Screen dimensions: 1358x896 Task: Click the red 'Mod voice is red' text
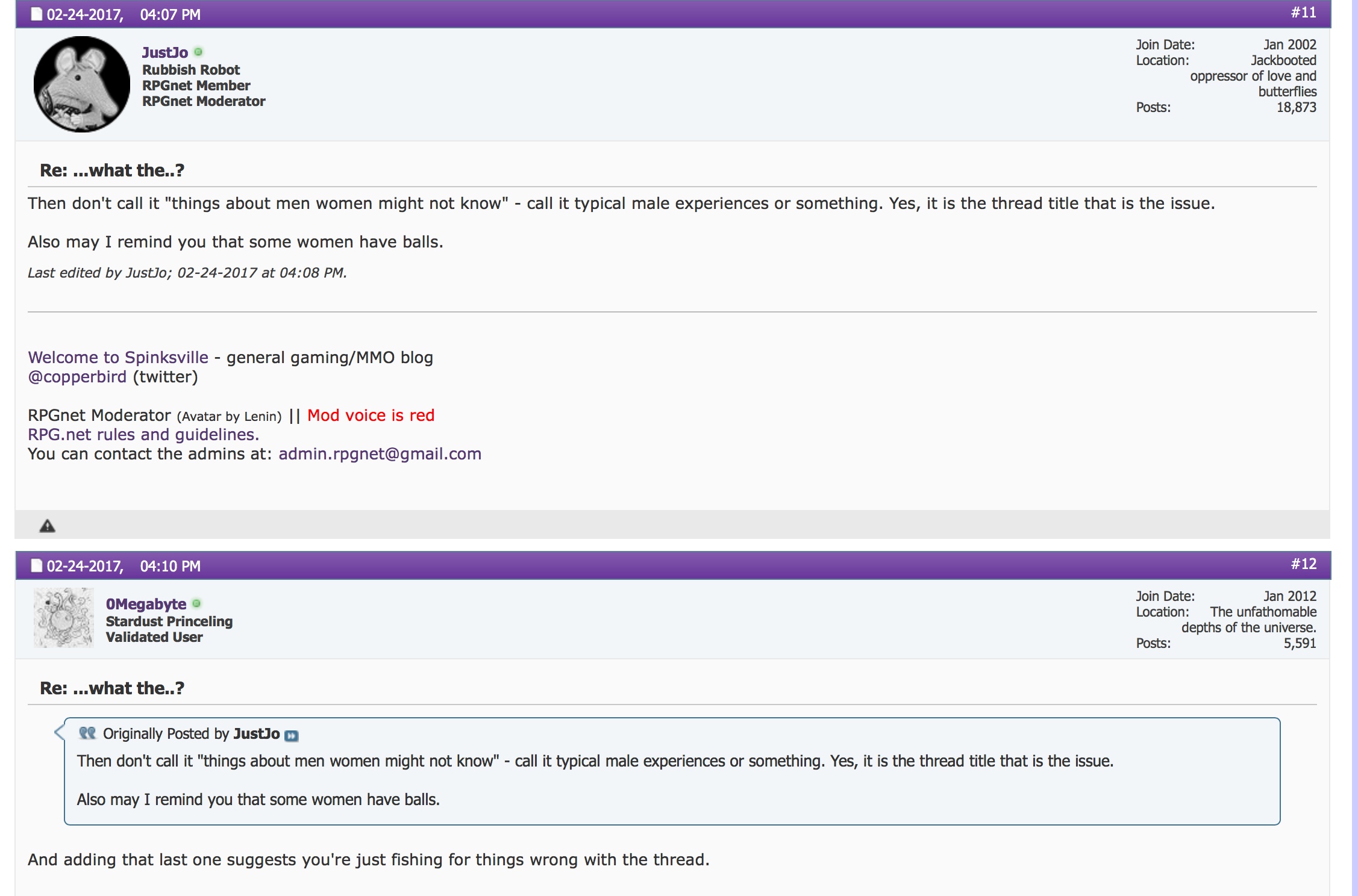(x=371, y=415)
